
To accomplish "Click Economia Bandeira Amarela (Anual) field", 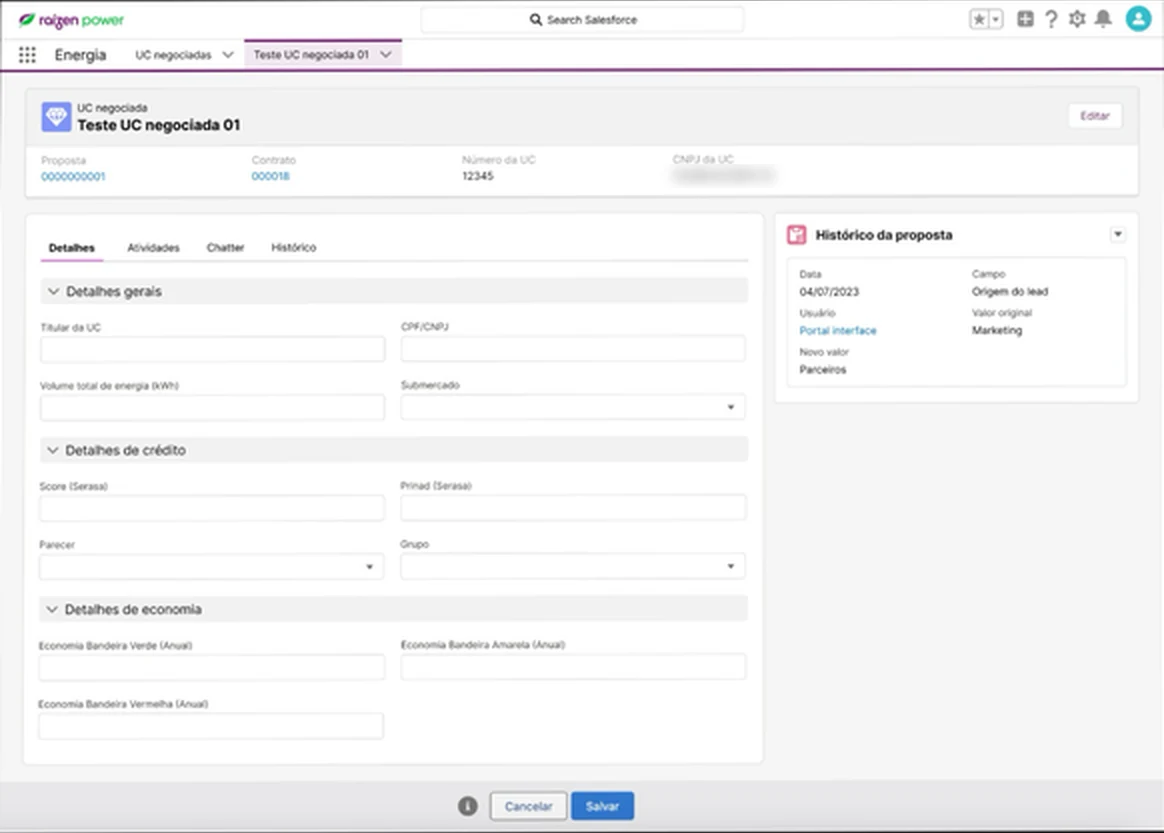I will [573, 667].
